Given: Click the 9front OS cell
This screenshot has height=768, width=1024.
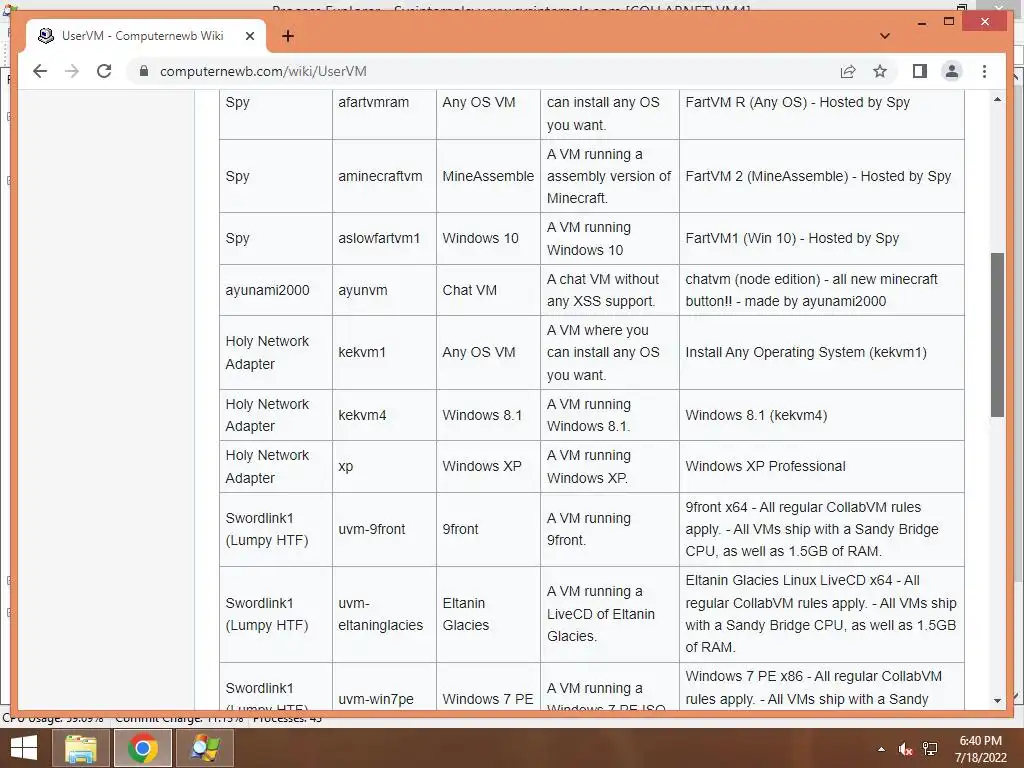Looking at the screenshot, I should (x=488, y=529).
